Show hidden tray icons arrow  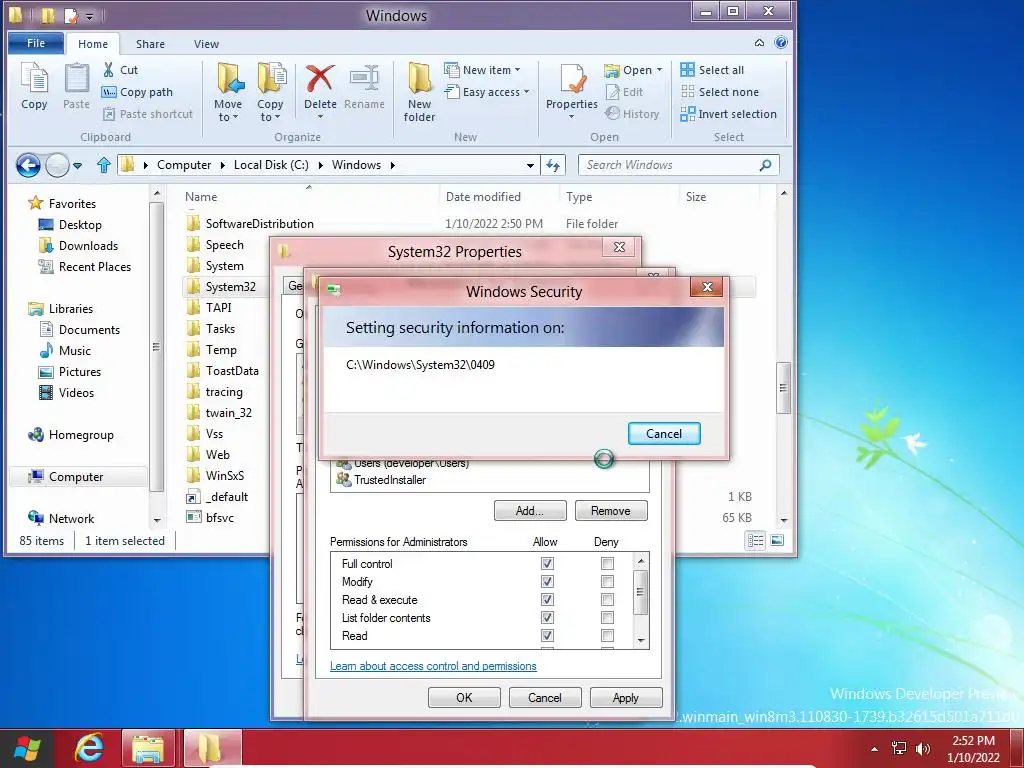874,749
